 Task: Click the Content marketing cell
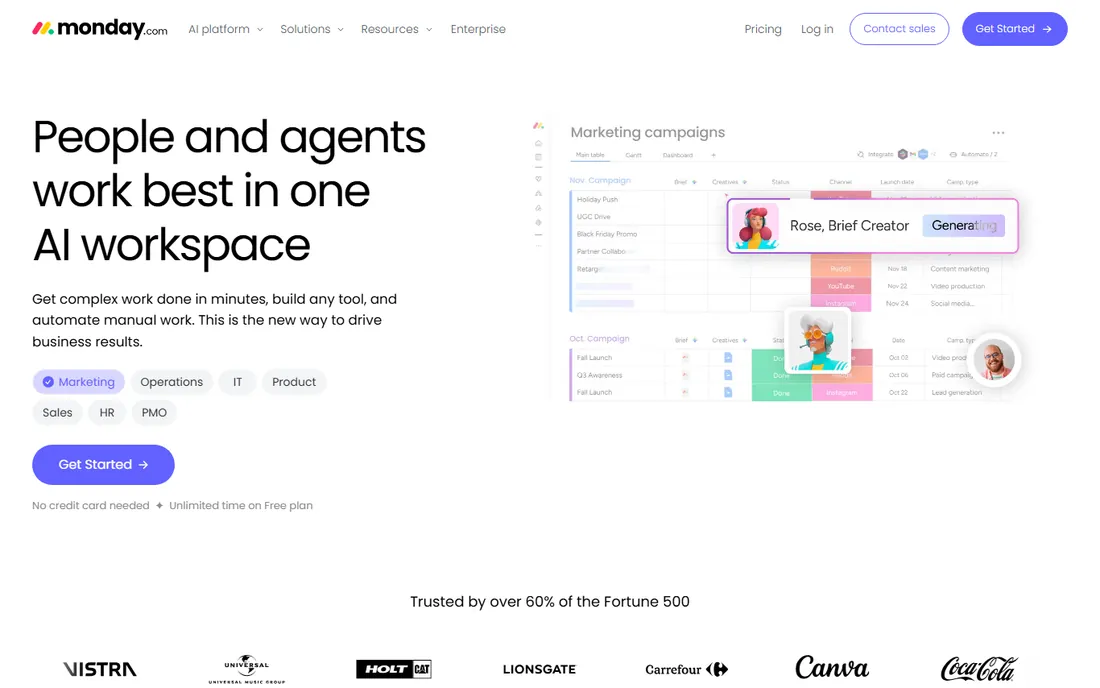960,269
